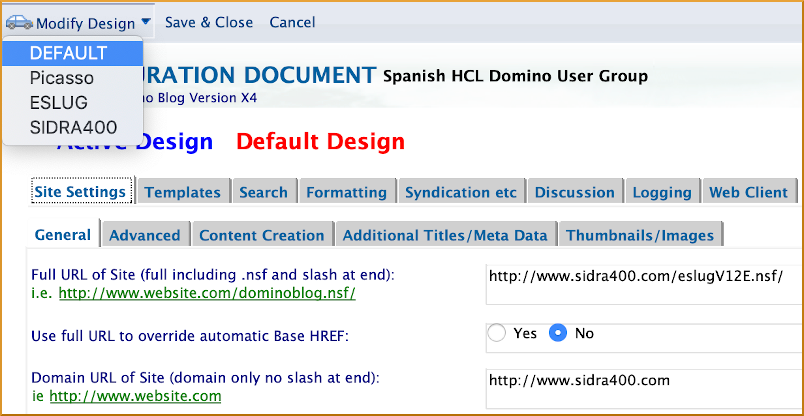
Task: Open the Syndication etc tab
Action: point(461,192)
